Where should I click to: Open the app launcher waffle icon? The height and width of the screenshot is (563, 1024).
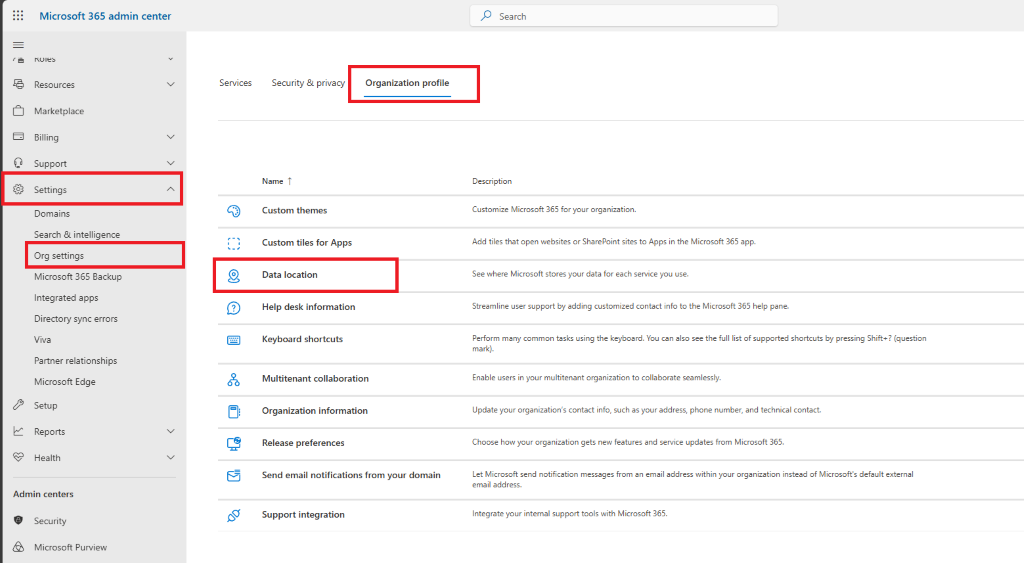[x=18, y=16]
